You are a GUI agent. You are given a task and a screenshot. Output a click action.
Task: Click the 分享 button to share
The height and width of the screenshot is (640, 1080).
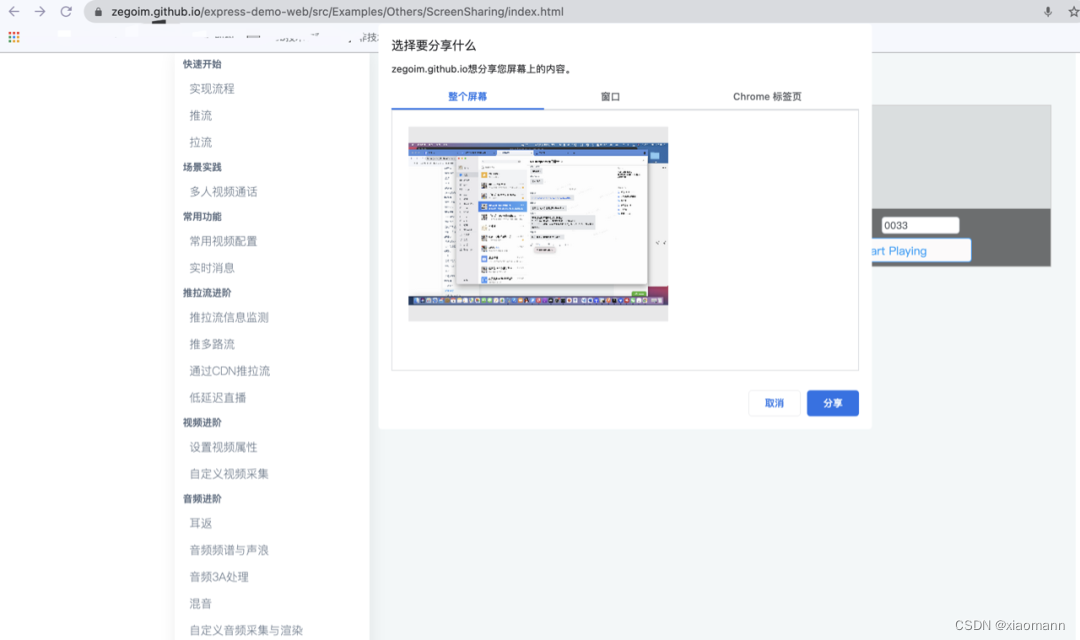[x=832, y=402]
